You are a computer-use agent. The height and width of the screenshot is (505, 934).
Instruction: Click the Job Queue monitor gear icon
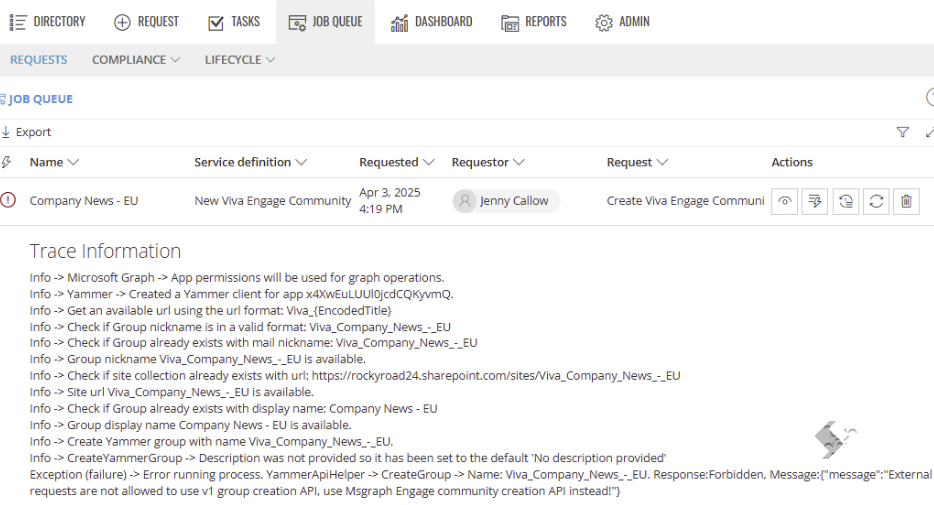(x=297, y=23)
